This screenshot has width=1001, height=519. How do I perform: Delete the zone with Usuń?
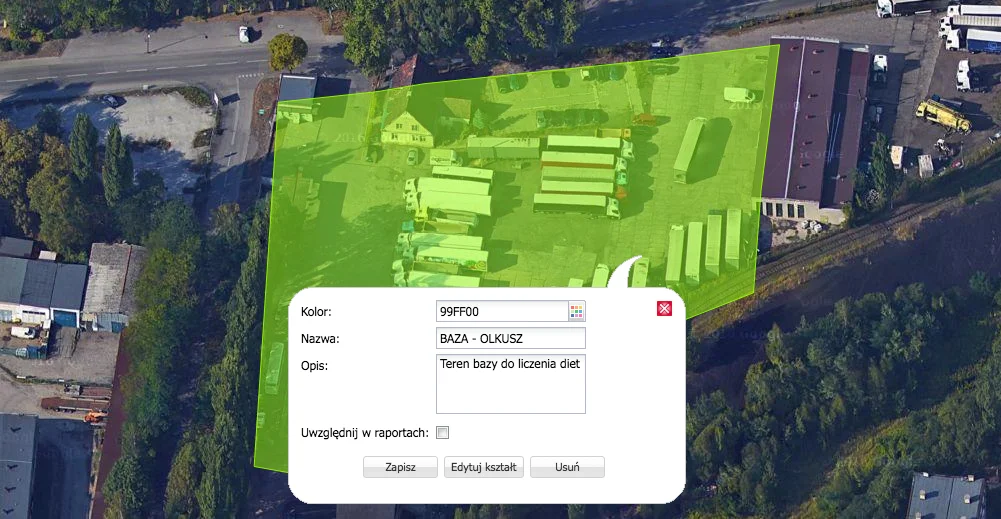(568, 467)
